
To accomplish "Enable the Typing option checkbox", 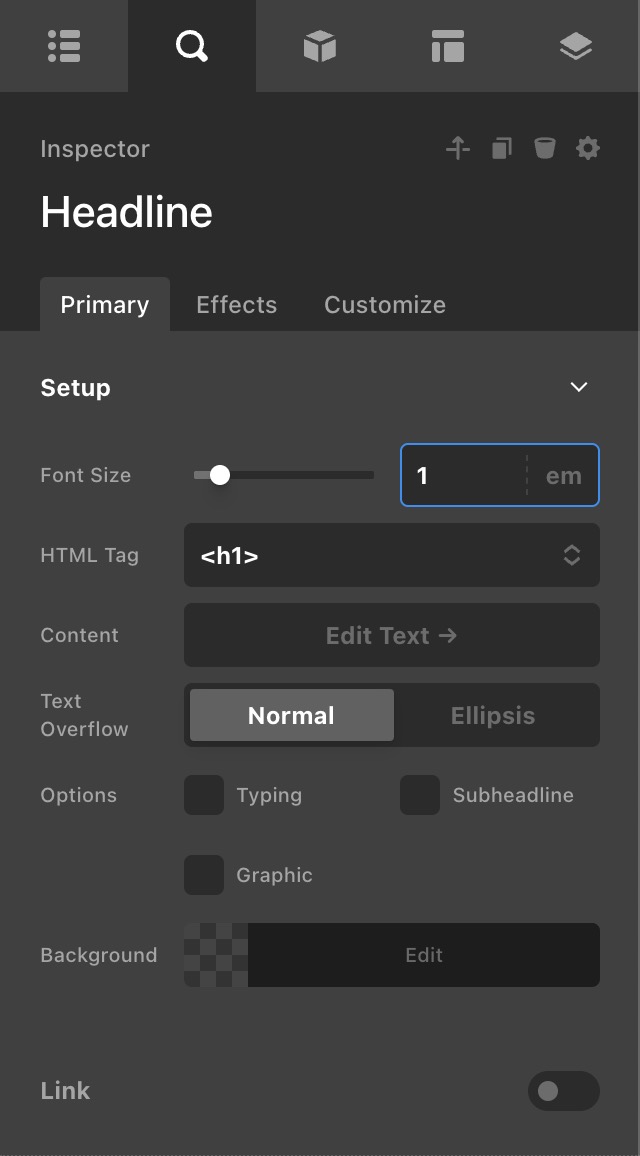I will point(204,795).
